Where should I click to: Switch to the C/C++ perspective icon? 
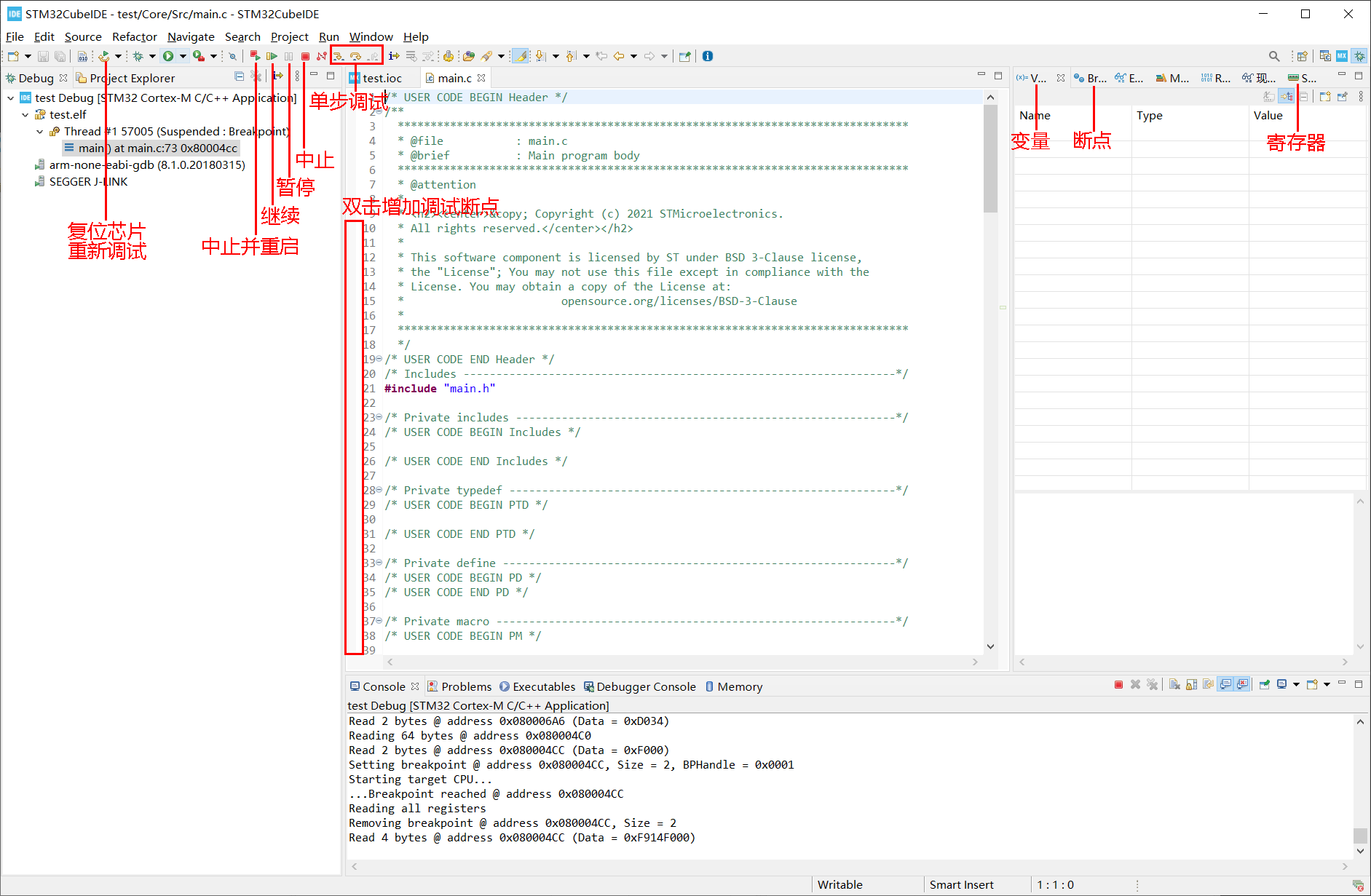(x=1325, y=56)
